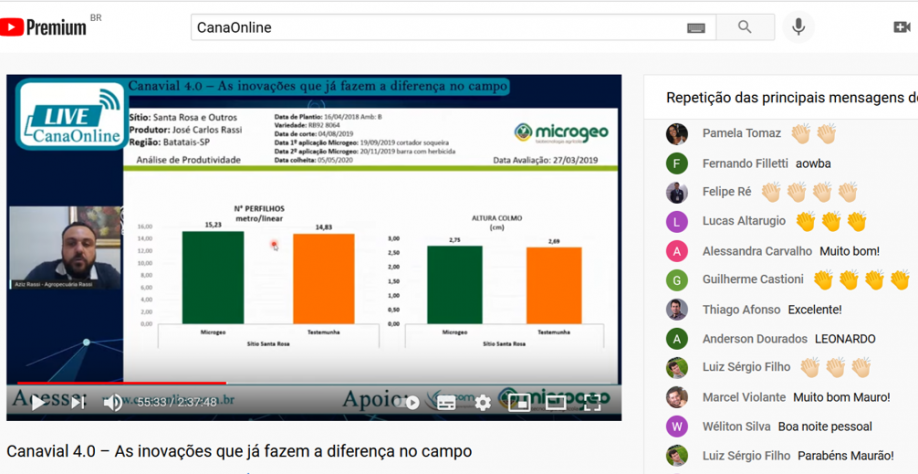Click Pamela Tomaz's avatar in chat

(x=677, y=134)
